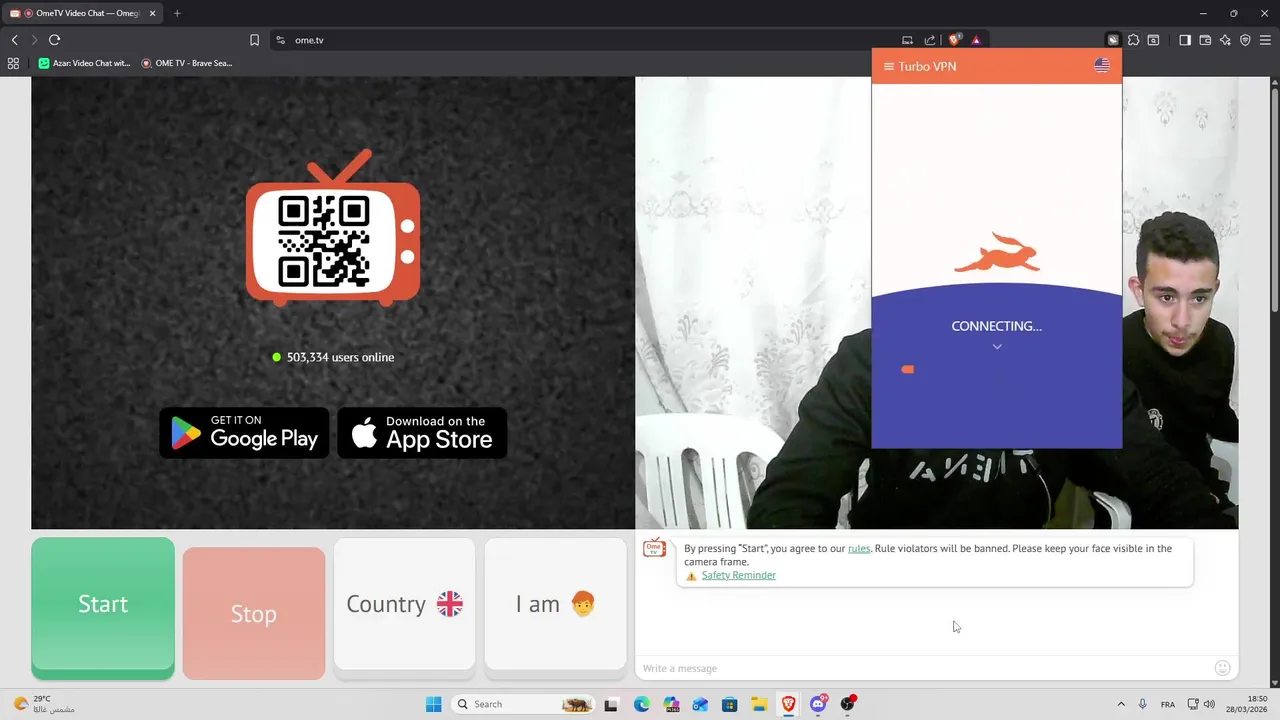Bookmark this page with the bookmark icon
This screenshot has width=1280, height=720.
(x=254, y=40)
